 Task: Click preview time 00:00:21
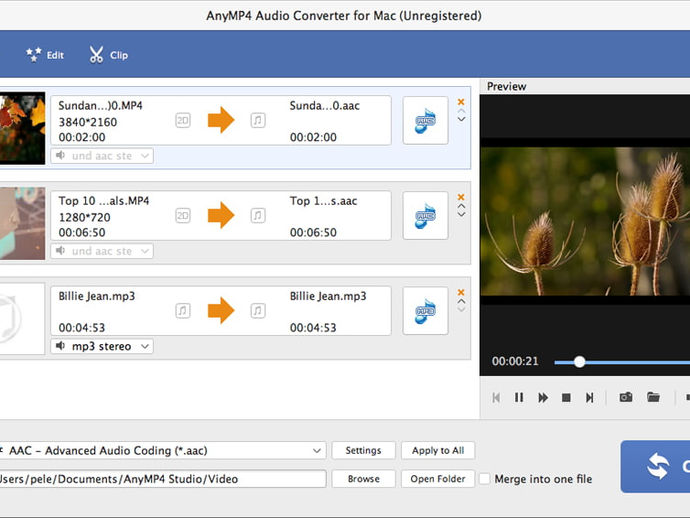pyautogui.click(x=515, y=361)
